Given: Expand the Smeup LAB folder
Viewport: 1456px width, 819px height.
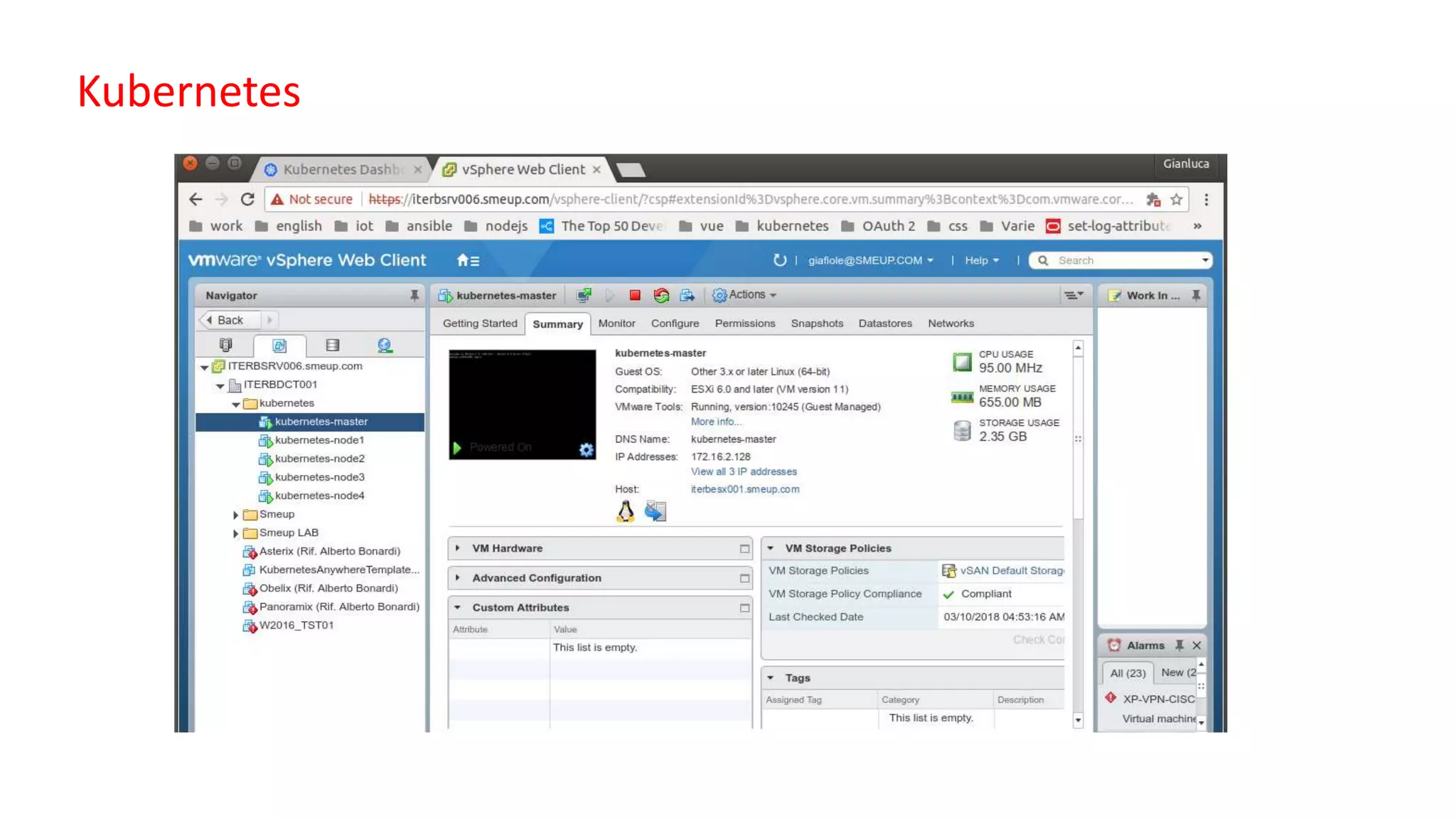Looking at the screenshot, I should pos(235,533).
